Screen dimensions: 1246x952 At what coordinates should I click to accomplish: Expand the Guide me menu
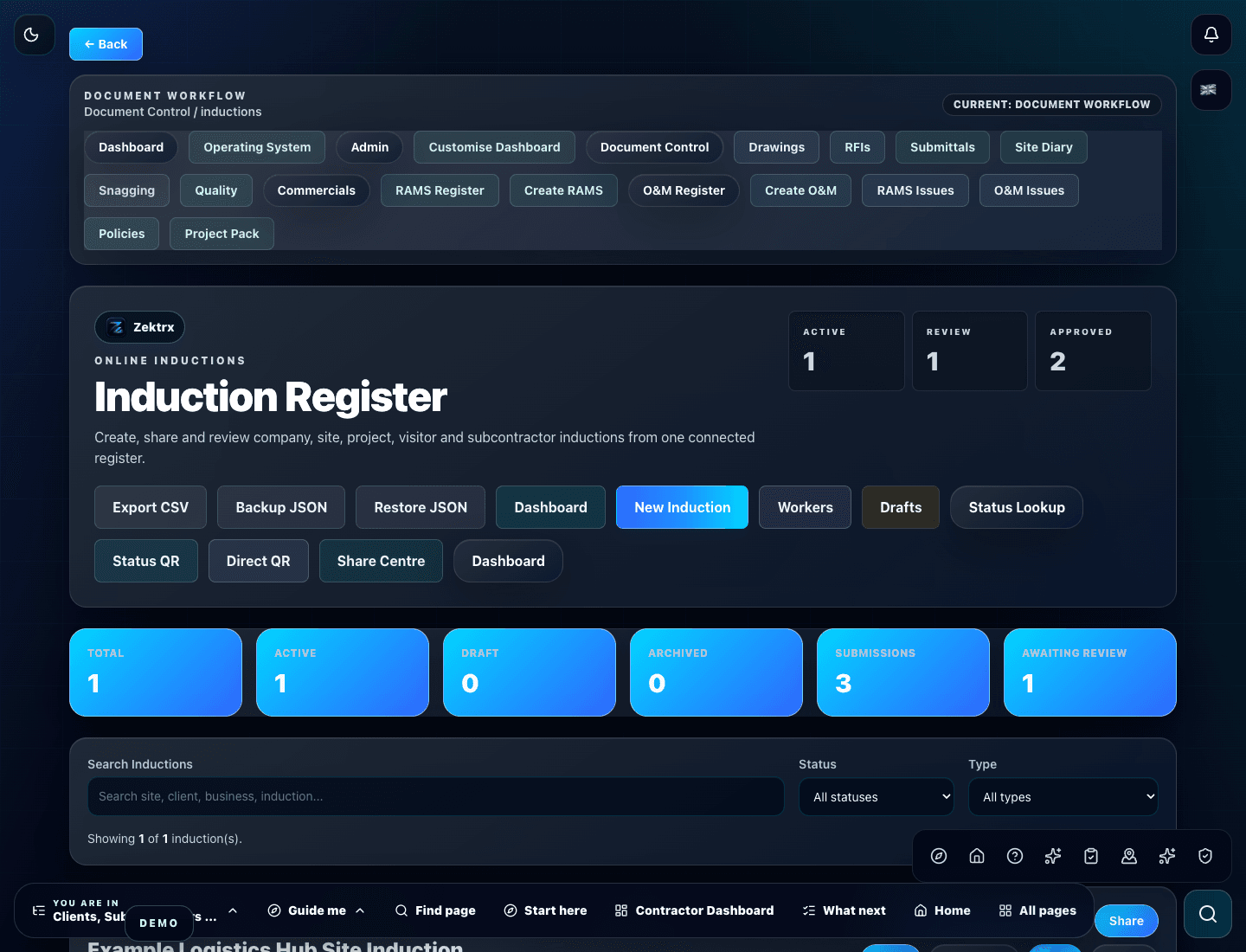pyautogui.click(x=316, y=910)
